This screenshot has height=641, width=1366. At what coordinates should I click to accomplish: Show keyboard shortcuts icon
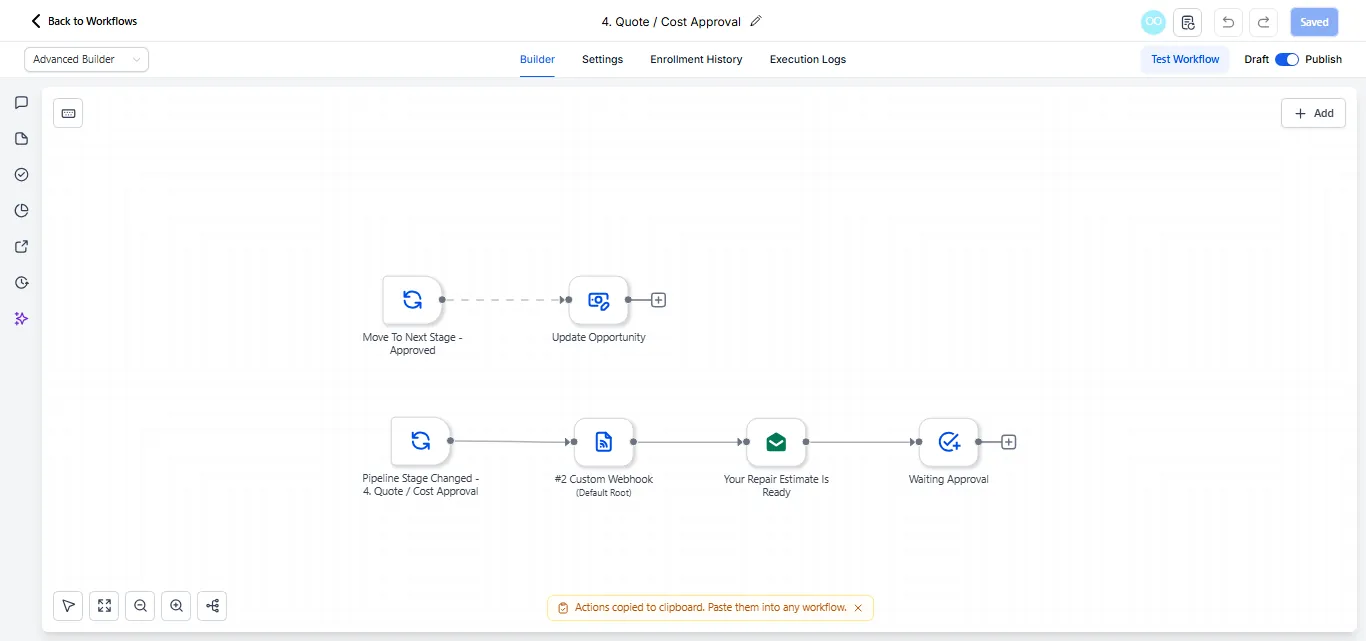coord(68,113)
